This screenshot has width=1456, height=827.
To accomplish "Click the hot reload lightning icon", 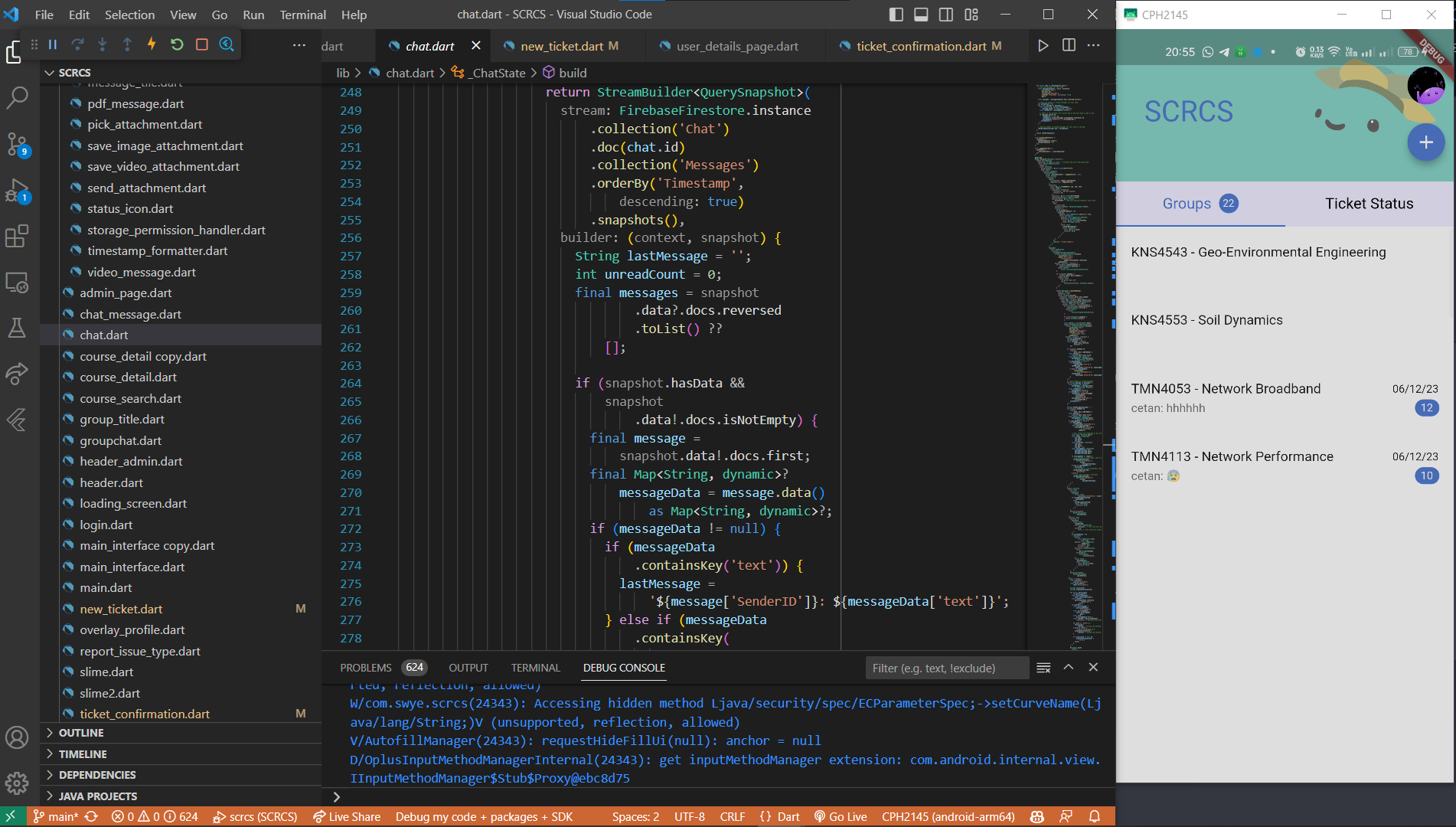I will point(152,44).
